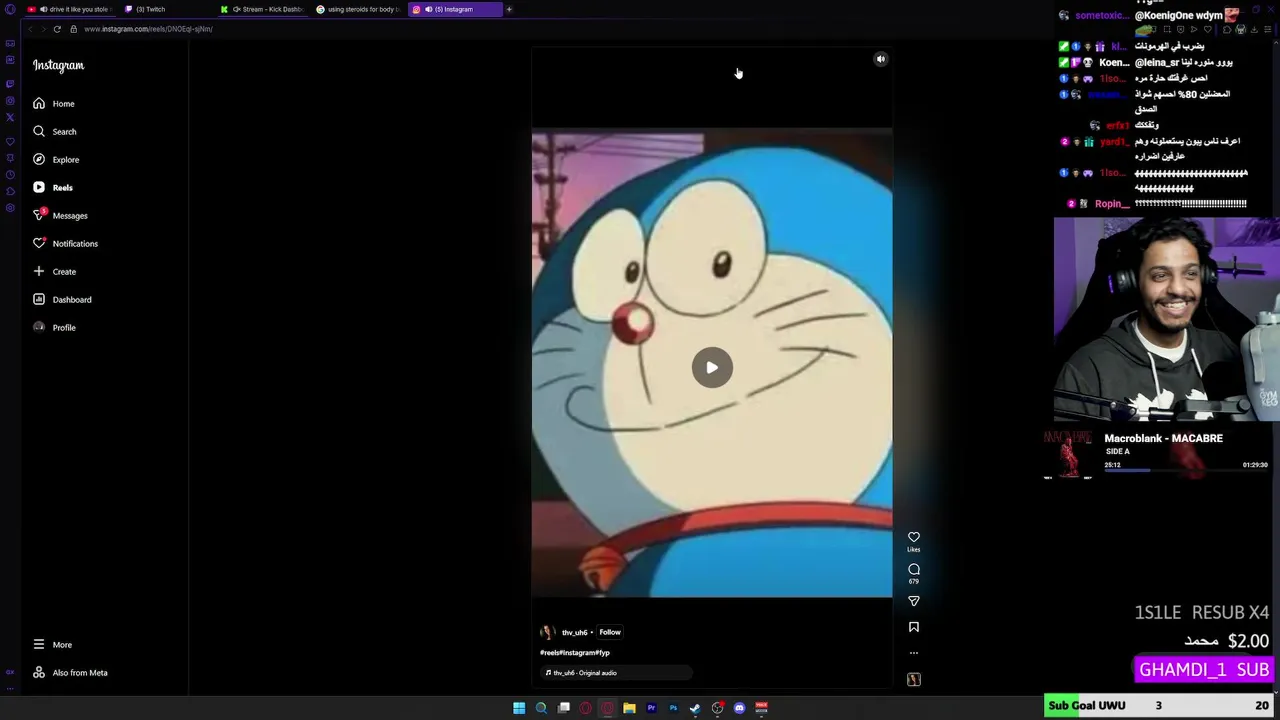
Task: Expand Also from Meta menu
Action: click(x=70, y=673)
